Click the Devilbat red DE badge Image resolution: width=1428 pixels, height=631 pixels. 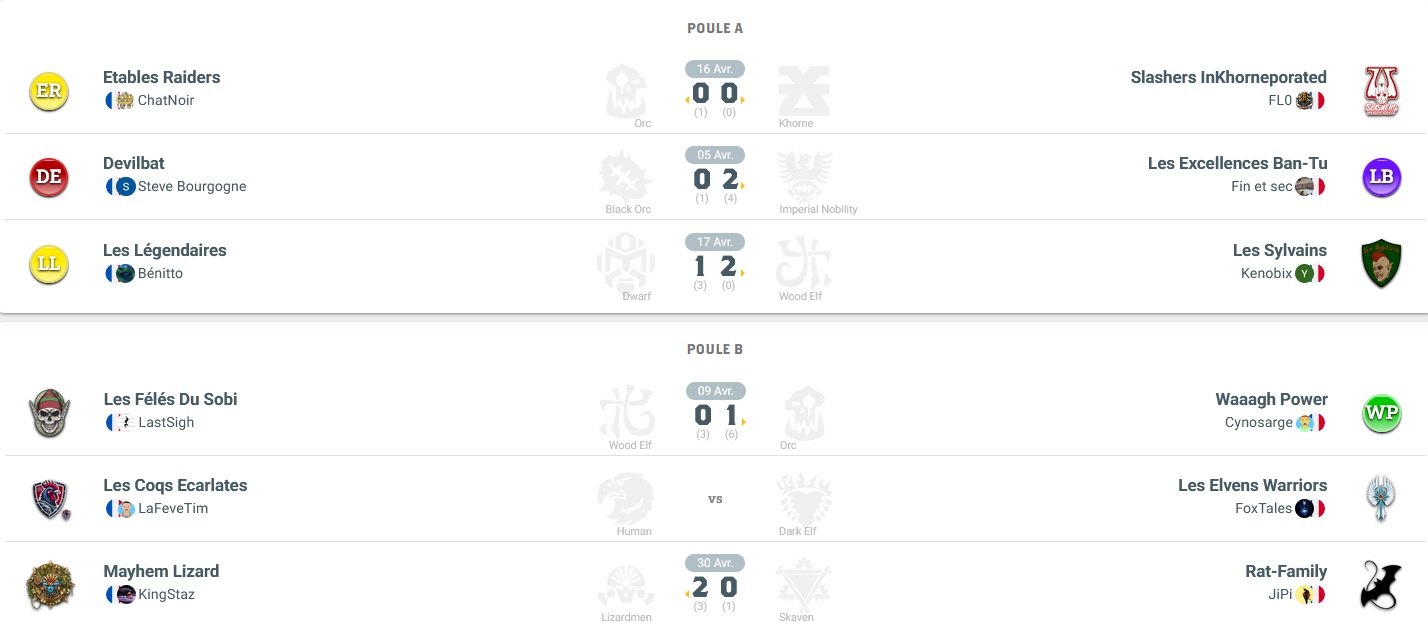click(x=49, y=177)
